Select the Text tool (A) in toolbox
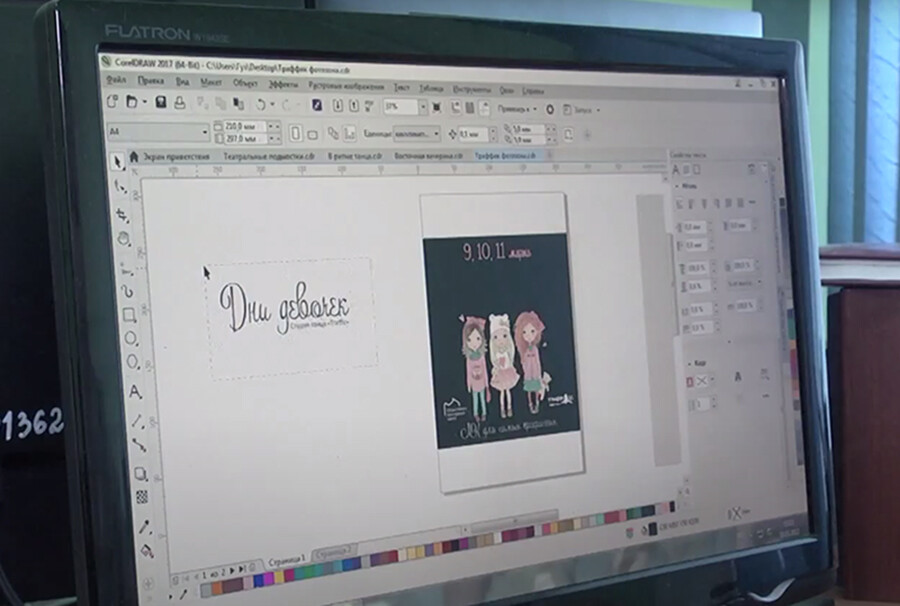This screenshot has height=606, width=900. click(x=135, y=392)
